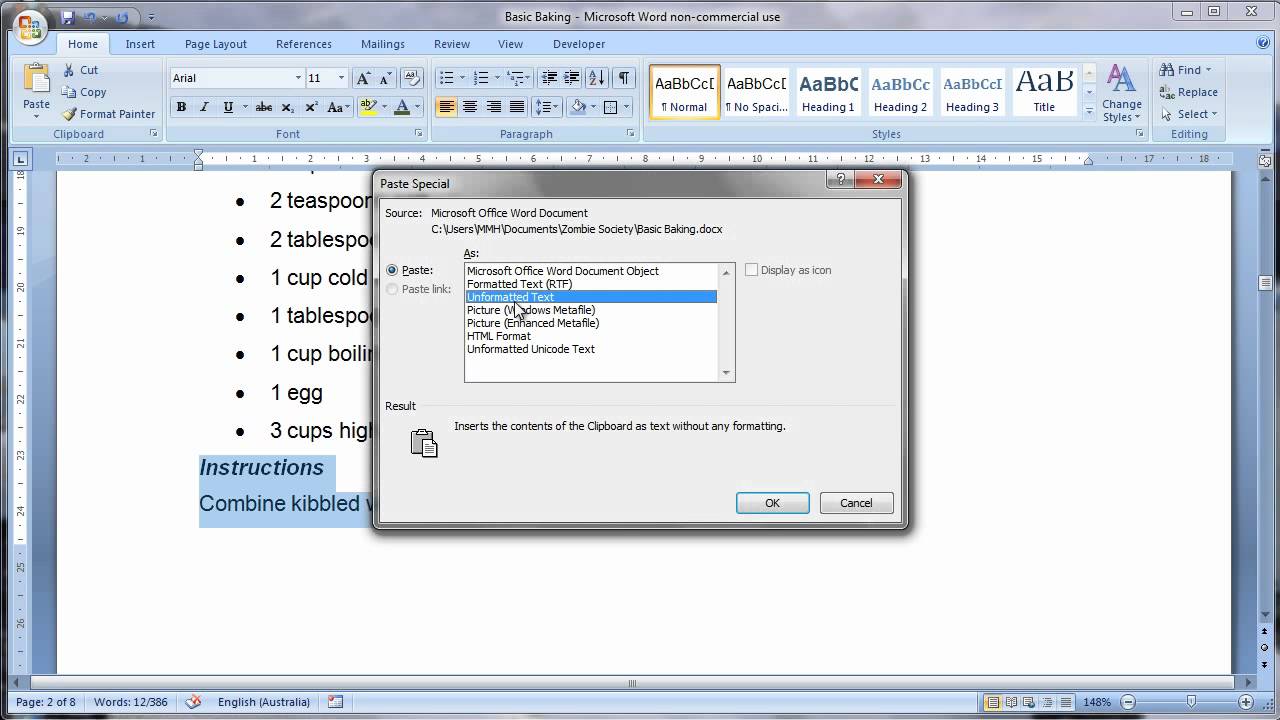This screenshot has width=1280, height=720.
Task: Increase the paragraph indent
Action: coord(572,78)
